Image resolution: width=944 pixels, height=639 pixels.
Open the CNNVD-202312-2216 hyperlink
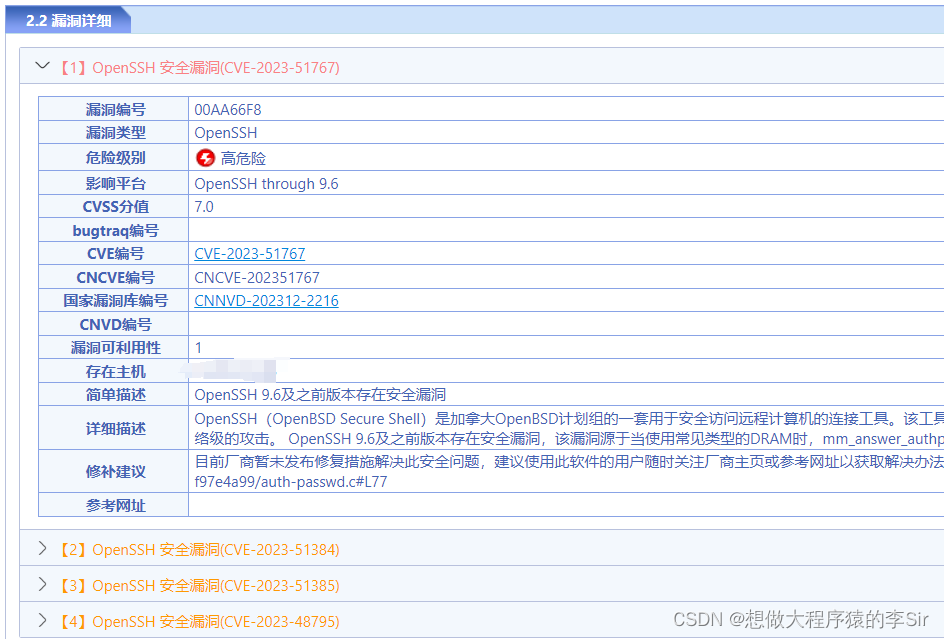[266, 301]
